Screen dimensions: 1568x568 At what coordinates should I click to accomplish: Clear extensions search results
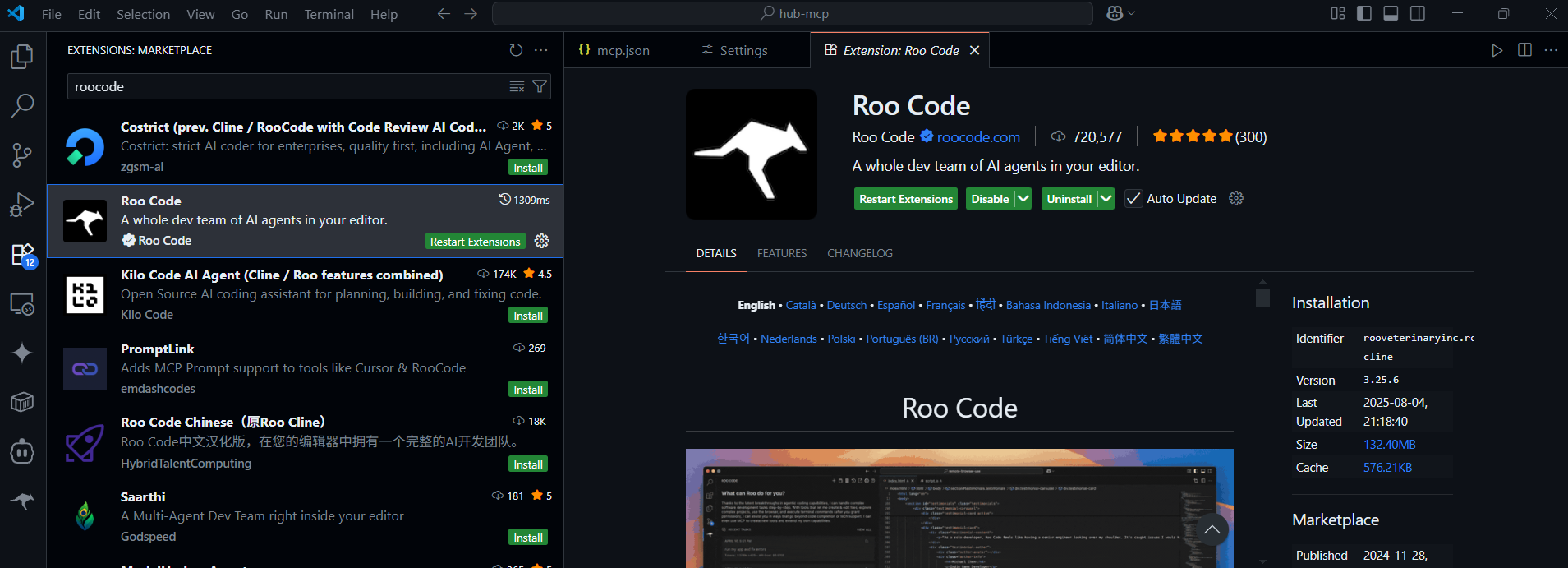pos(517,86)
